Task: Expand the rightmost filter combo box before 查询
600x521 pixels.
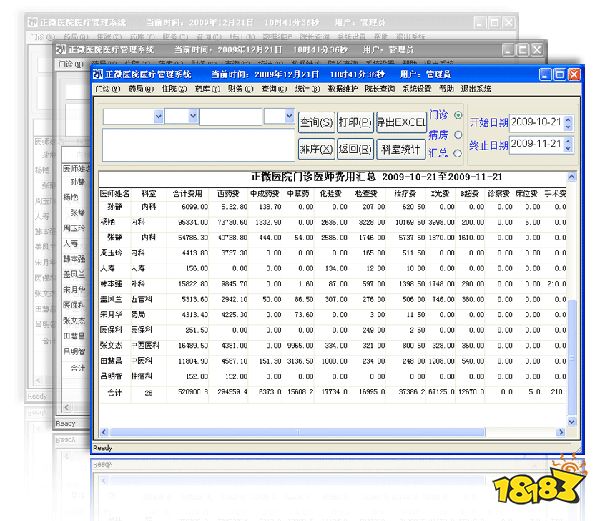Action: tap(288, 117)
